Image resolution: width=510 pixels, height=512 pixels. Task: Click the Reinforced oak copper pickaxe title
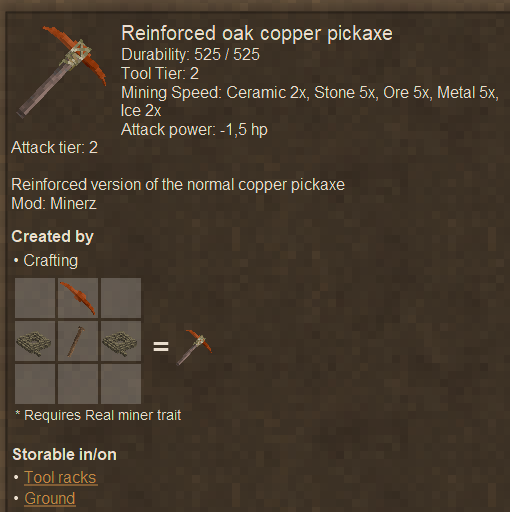click(257, 34)
